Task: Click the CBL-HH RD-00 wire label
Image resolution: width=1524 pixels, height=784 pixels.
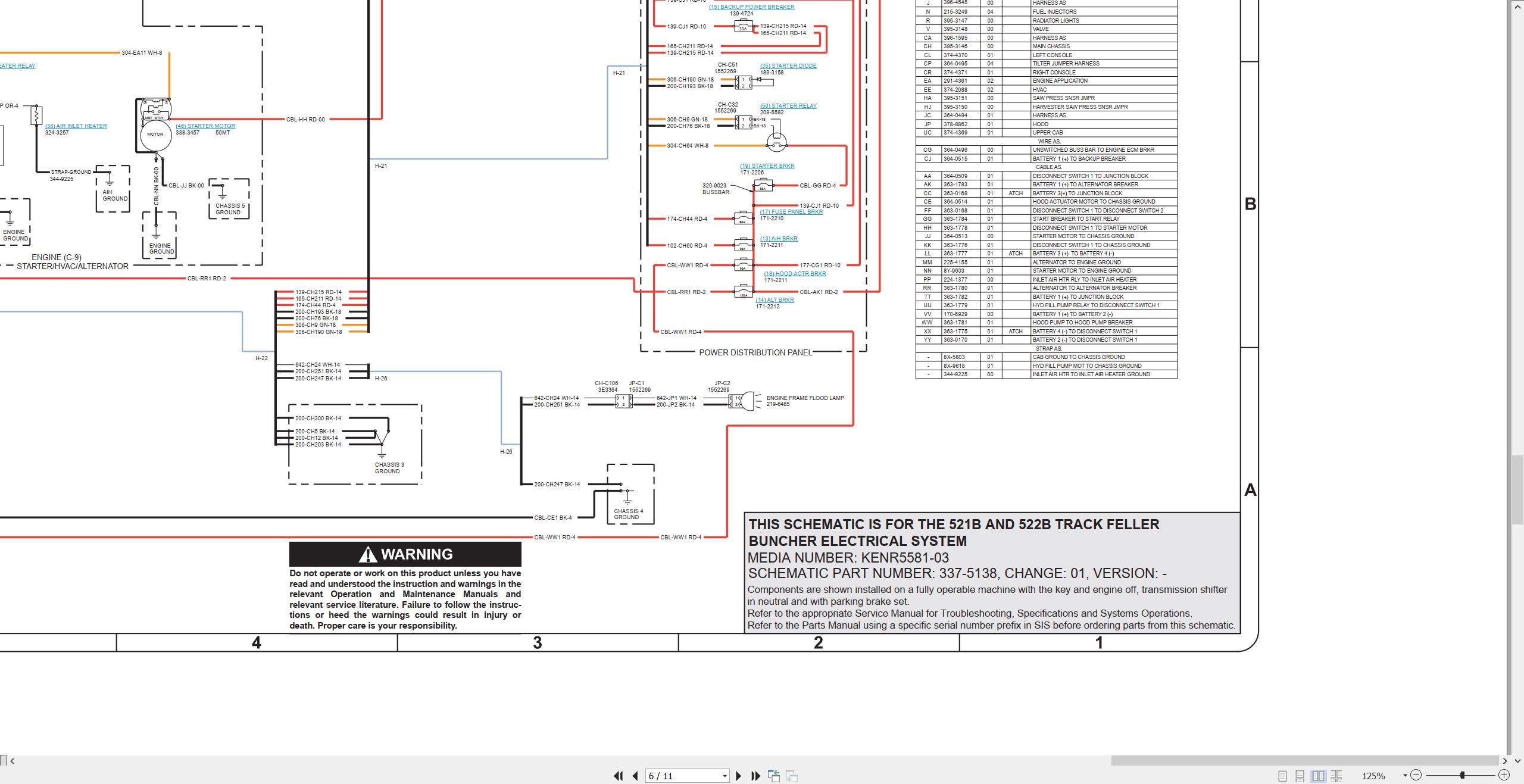Action: (x=305, y=120)
